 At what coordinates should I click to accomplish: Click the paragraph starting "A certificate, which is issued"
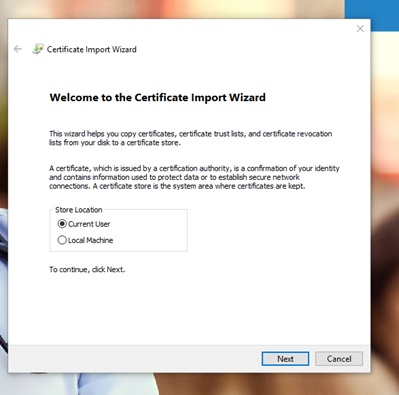(x=194, y=177)
